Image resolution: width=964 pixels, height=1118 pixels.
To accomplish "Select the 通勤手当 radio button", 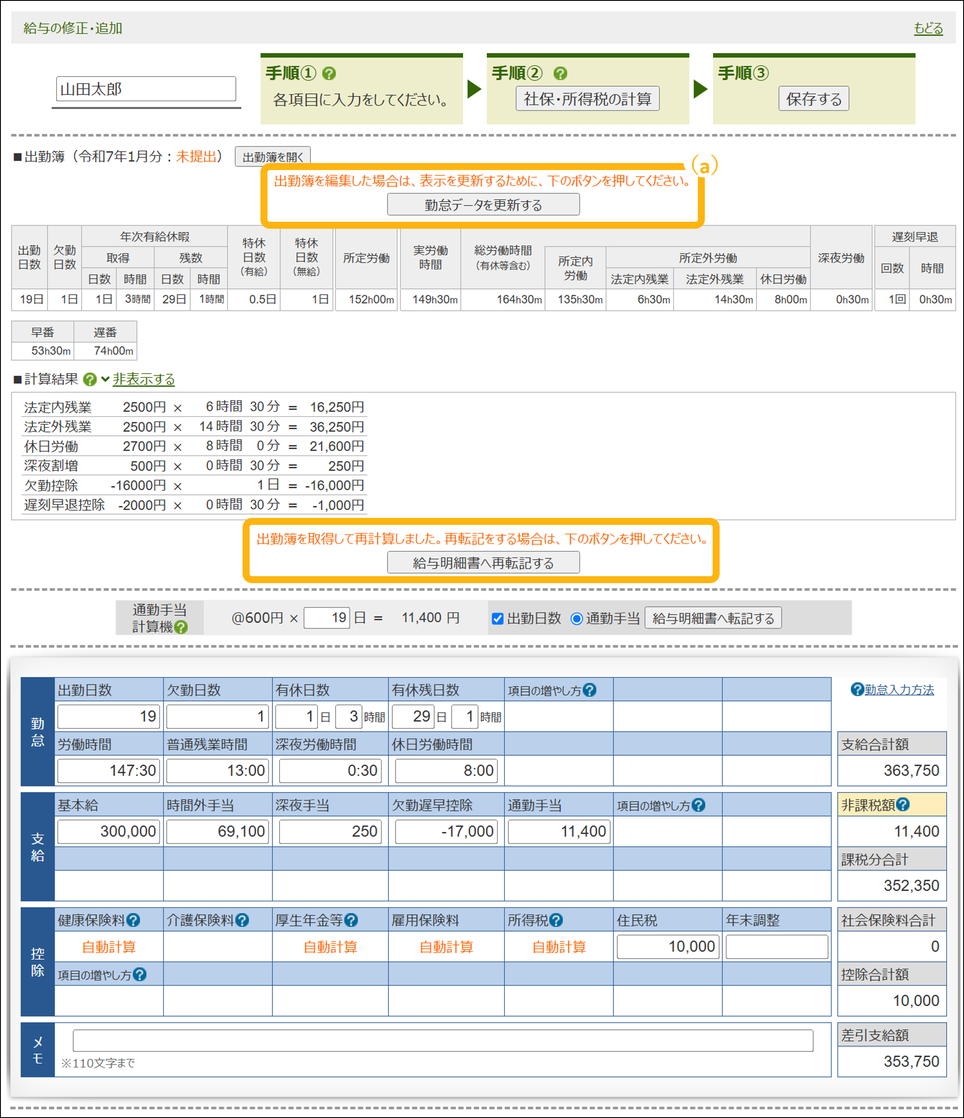I will pos(576,619).
